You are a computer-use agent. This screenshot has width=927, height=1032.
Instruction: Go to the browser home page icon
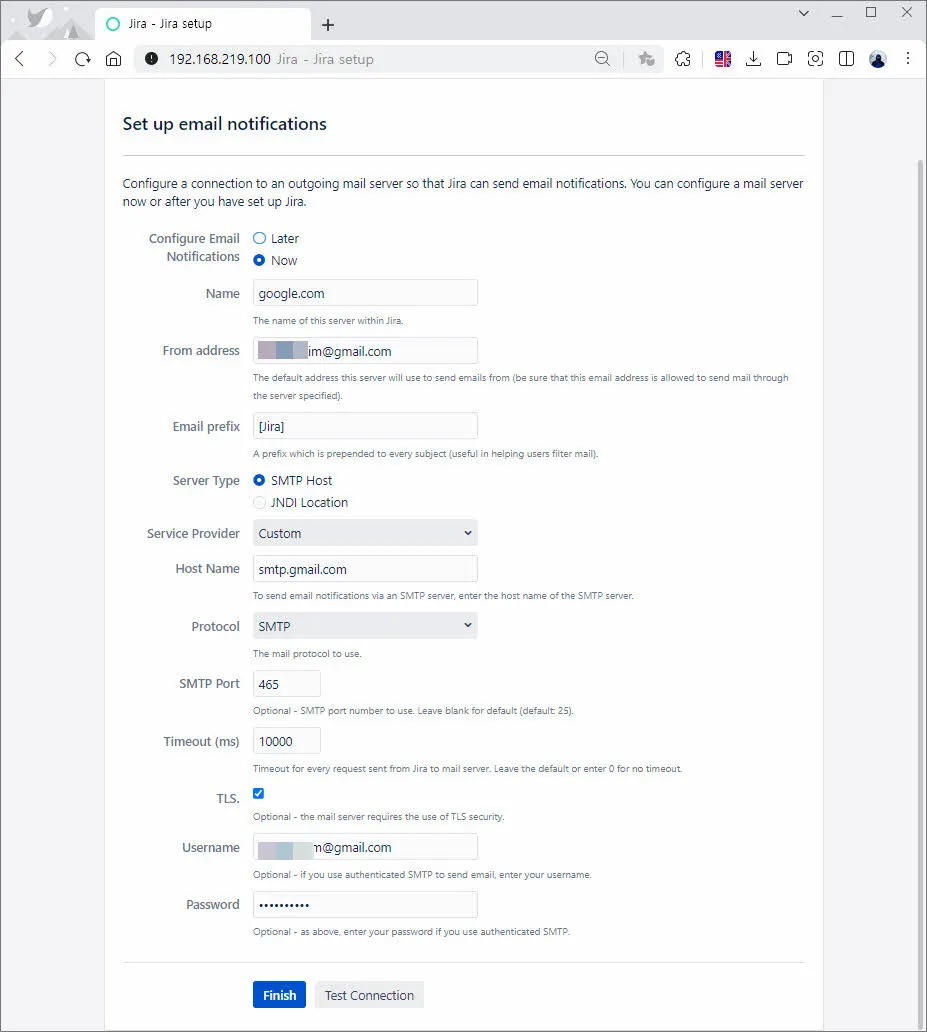[x=114, y=59]
